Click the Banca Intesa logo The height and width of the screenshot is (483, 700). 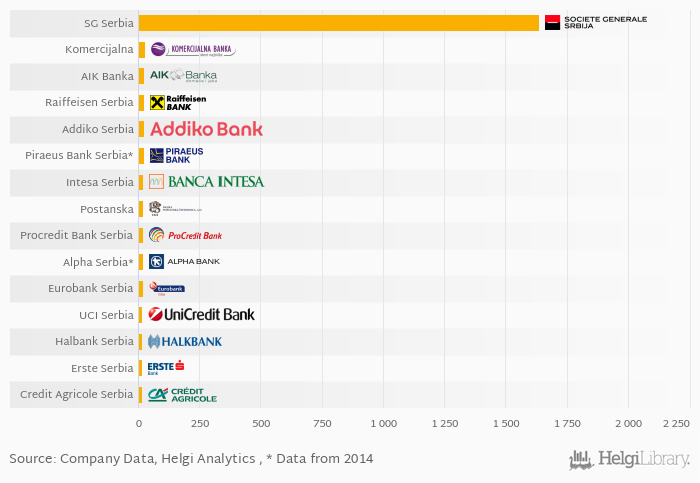click(207, 182)
